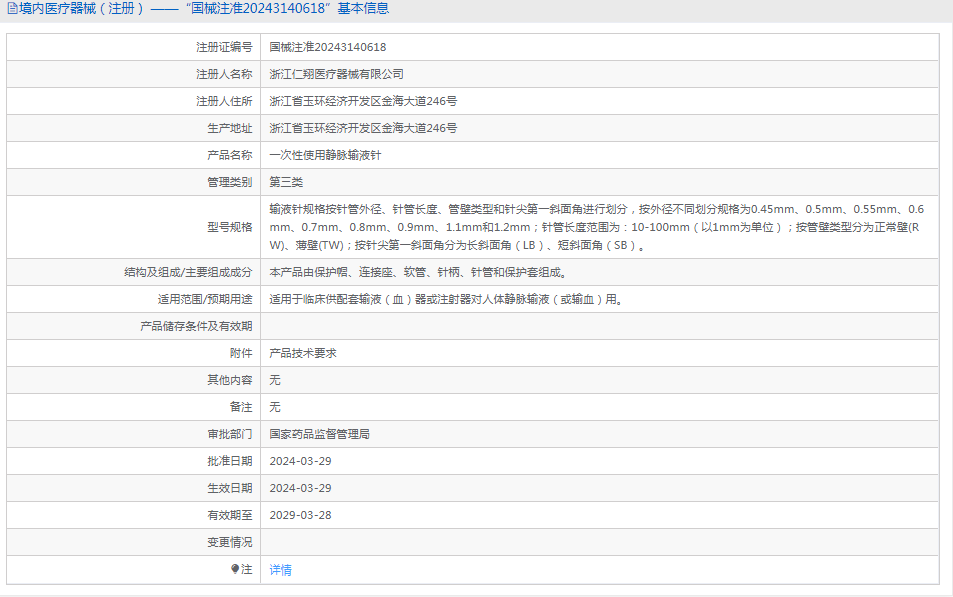Click the 产品储存条件及有效期 label
The height and width of the screenshot is (597, 953).
click(196, 326)
